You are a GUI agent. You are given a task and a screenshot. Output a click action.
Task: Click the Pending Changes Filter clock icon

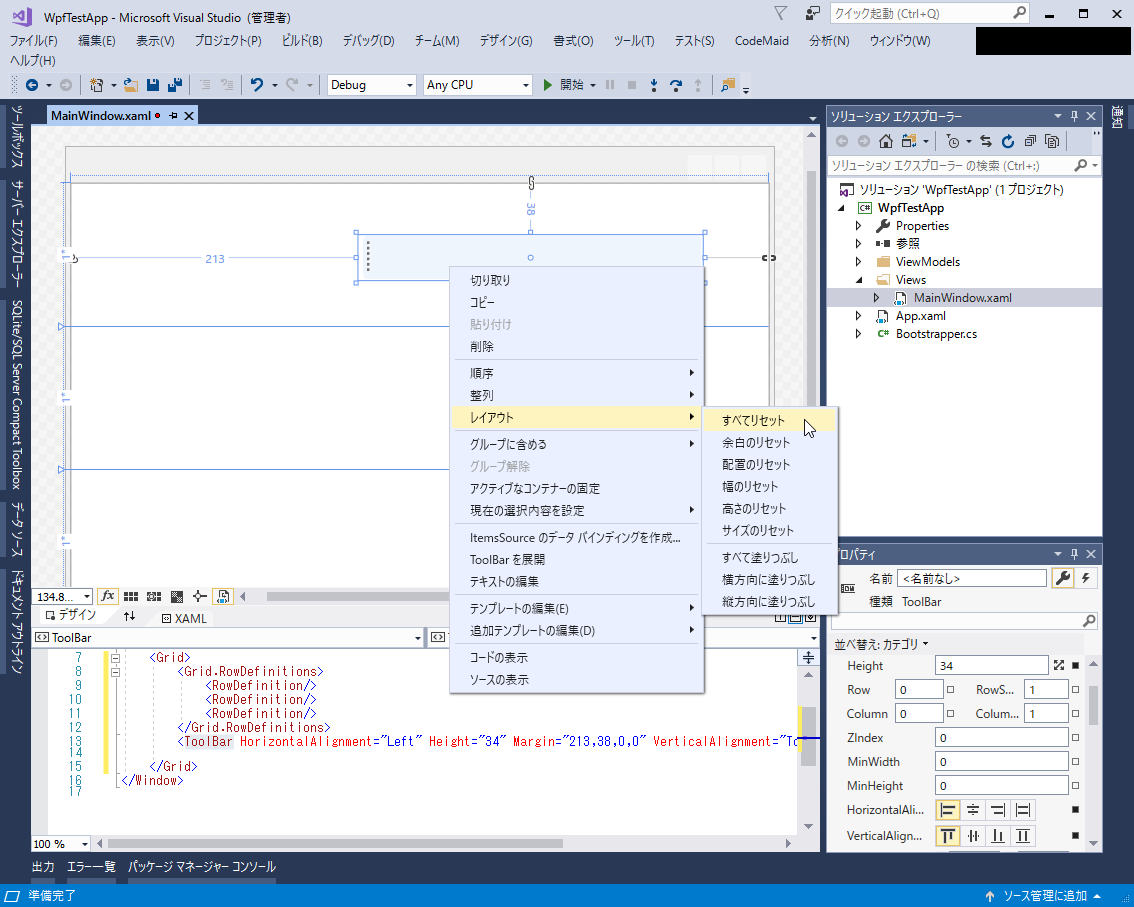pyautogui.click(x=953, y=142)
